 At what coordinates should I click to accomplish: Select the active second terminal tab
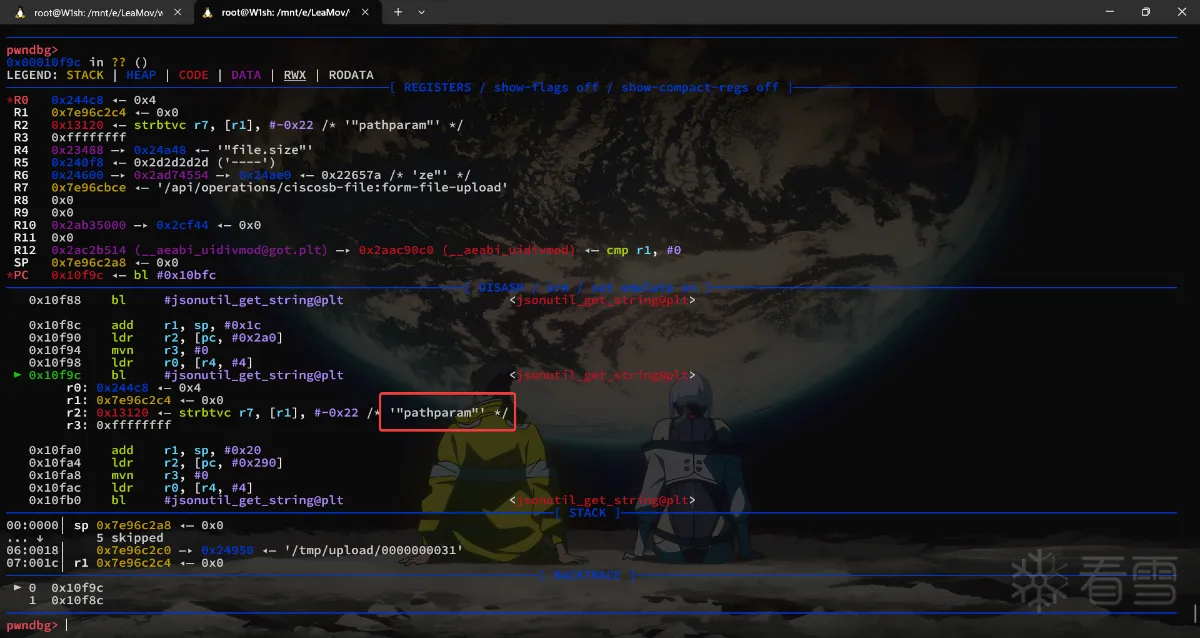click(285, 12)
